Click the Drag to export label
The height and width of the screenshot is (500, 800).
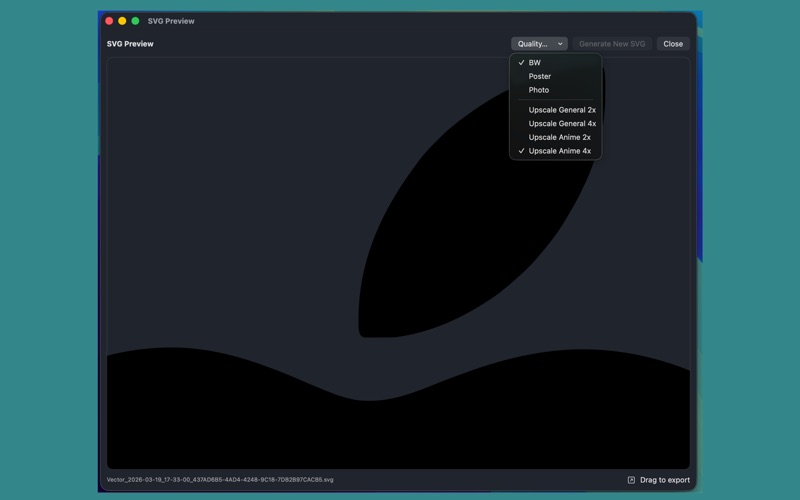point(665,480)
